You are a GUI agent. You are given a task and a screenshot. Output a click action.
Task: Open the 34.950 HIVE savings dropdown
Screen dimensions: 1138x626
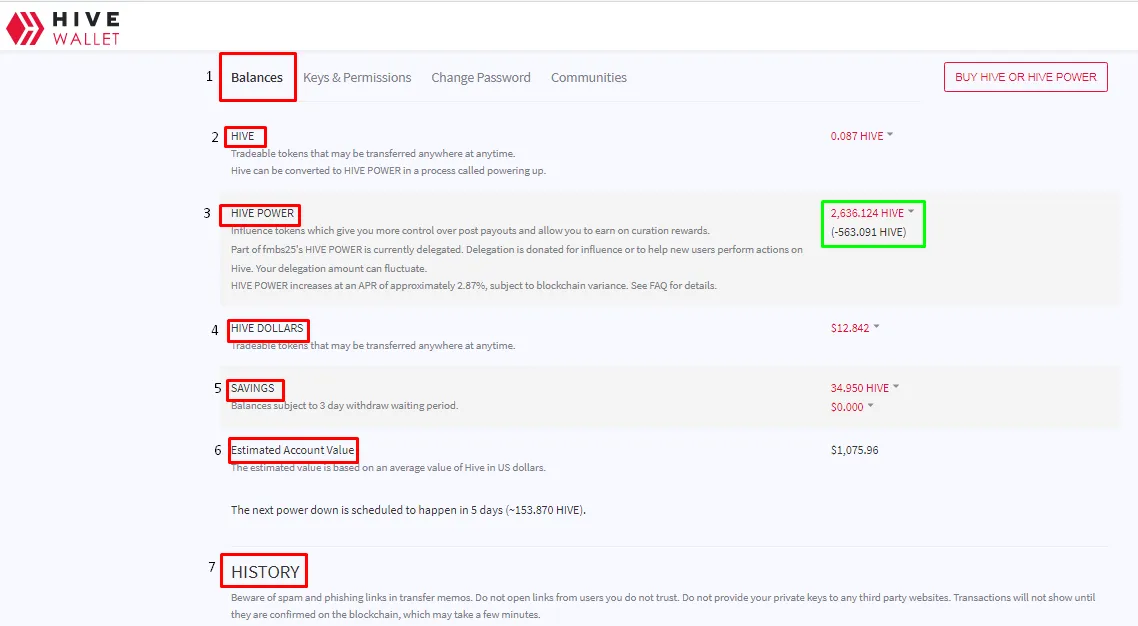point(864,388)
